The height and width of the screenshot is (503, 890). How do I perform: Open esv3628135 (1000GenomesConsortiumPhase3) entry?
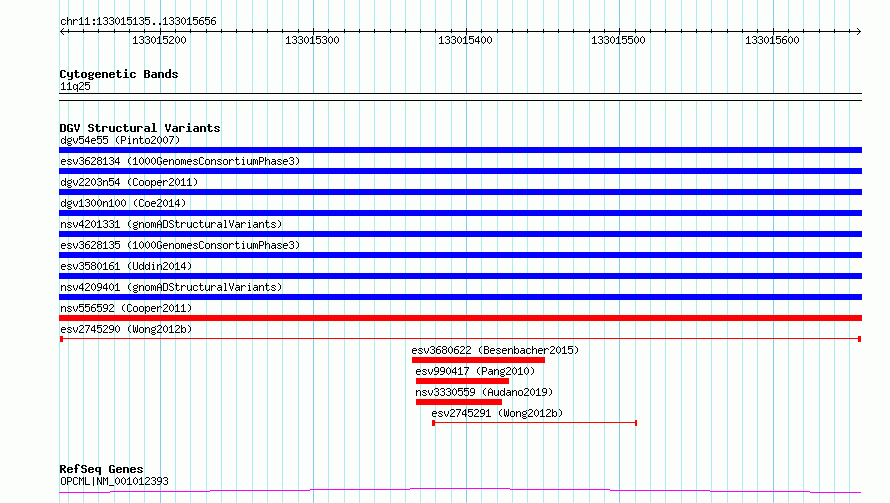[x=180, y=245]
